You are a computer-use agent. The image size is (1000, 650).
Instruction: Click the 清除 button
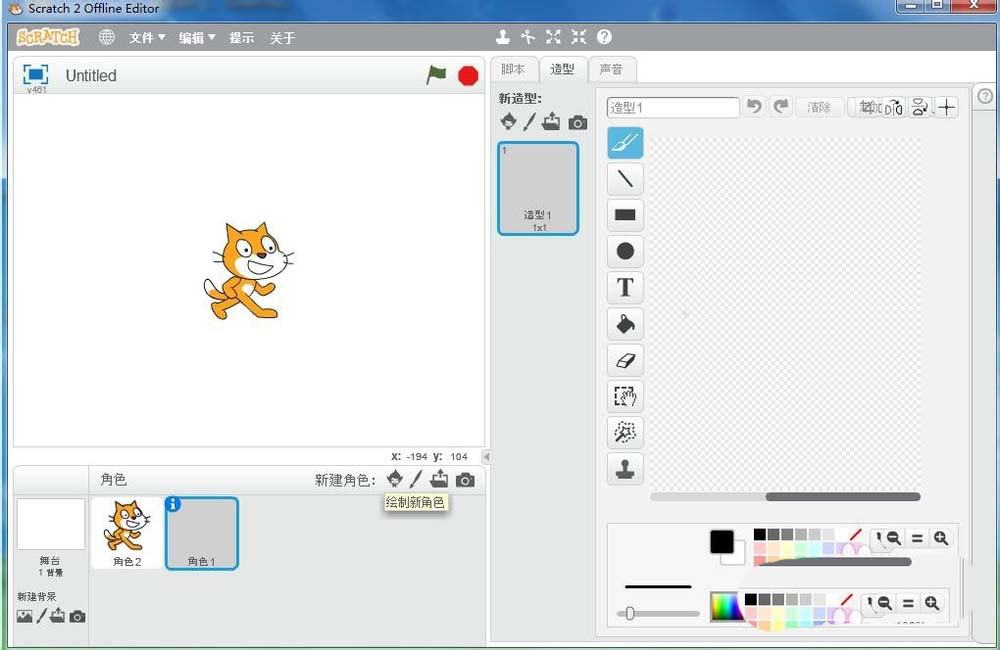pos(819,107)
